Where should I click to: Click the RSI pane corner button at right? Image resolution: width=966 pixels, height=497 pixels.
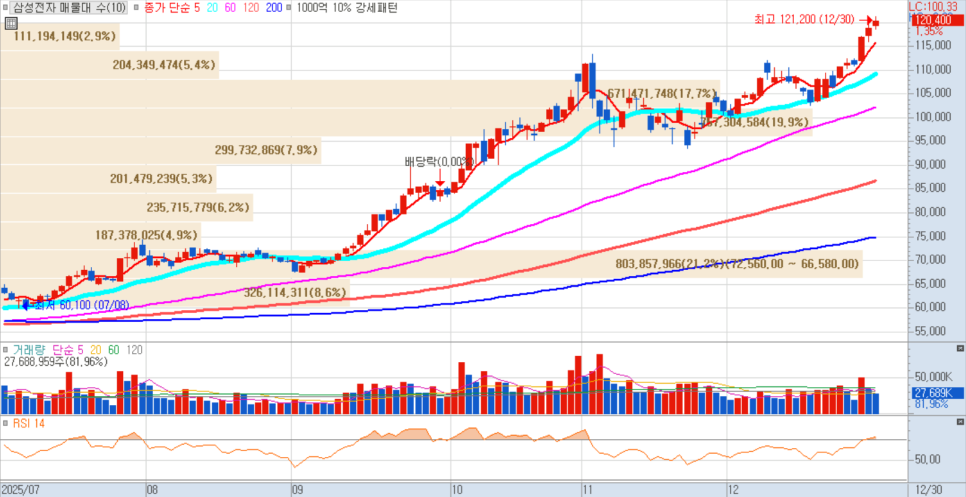960,422
